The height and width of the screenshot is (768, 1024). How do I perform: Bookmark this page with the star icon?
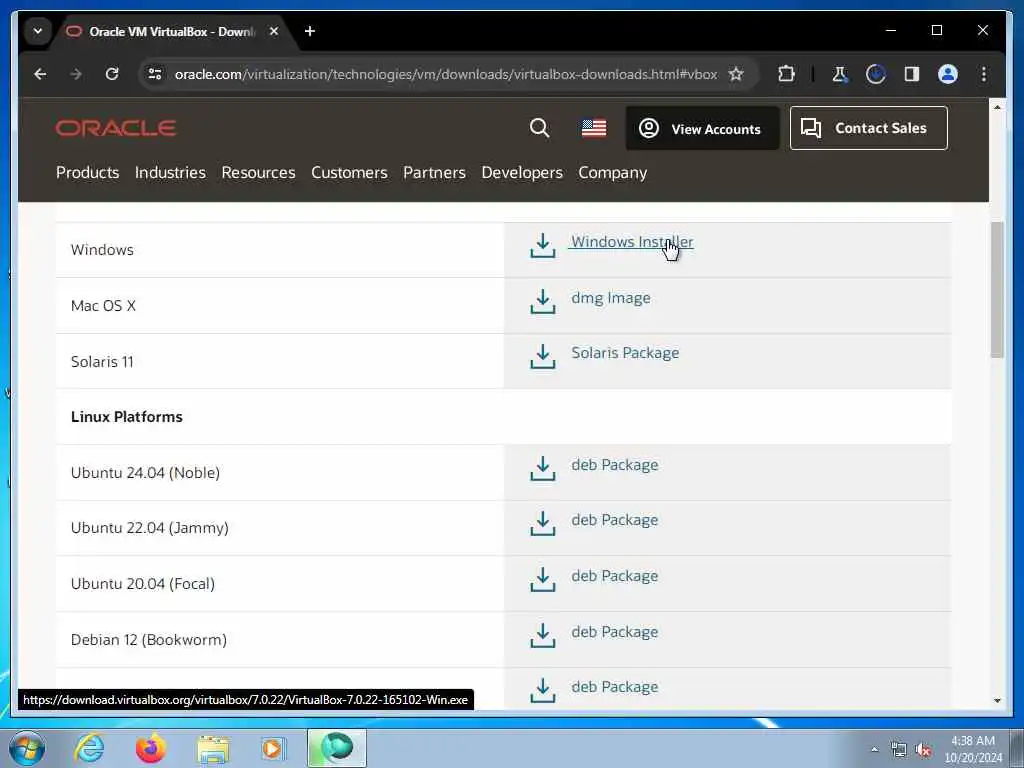click(736, 74)
